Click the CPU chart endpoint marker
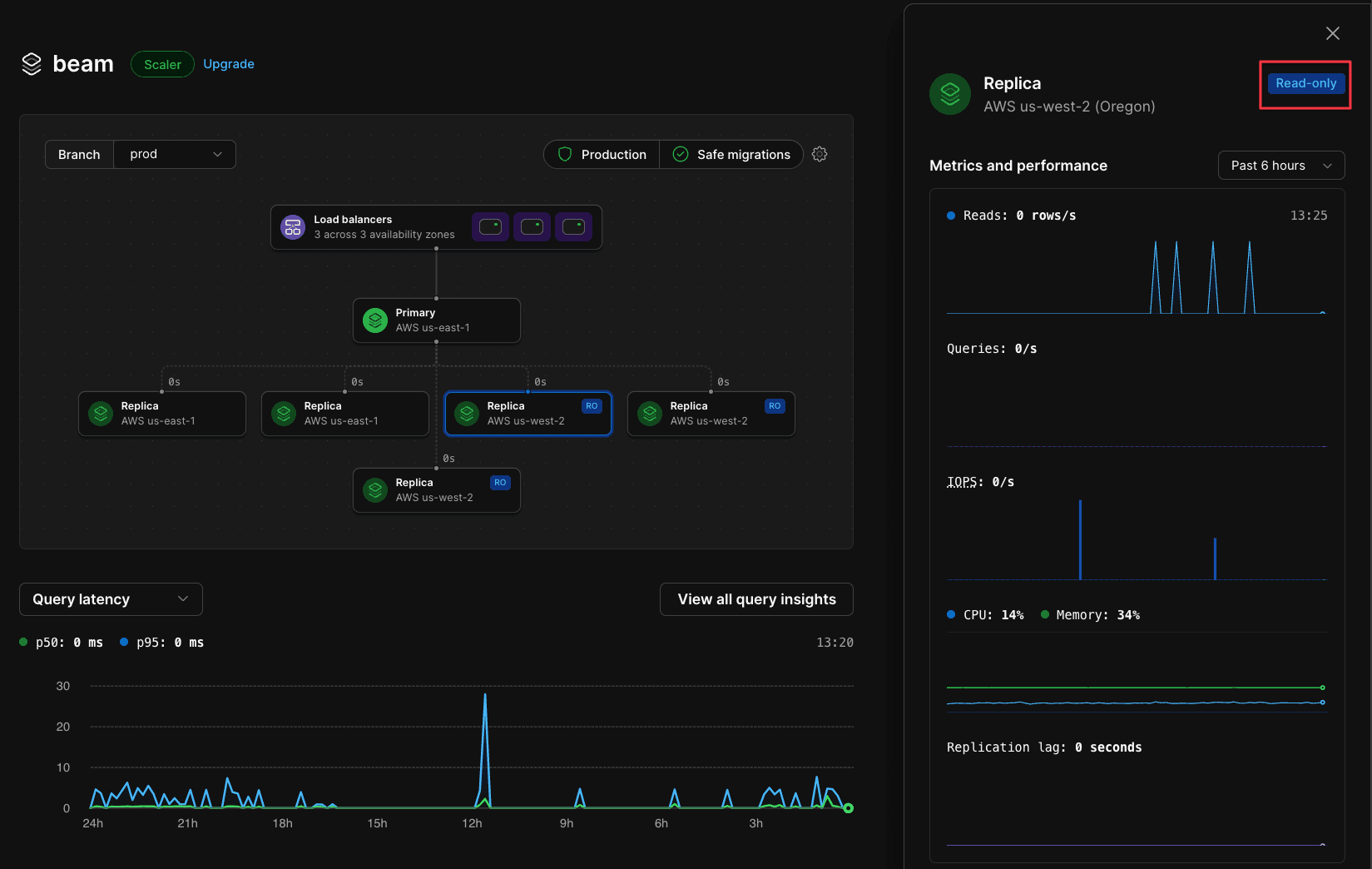The image size is (1372, 869). (1322, 703)
